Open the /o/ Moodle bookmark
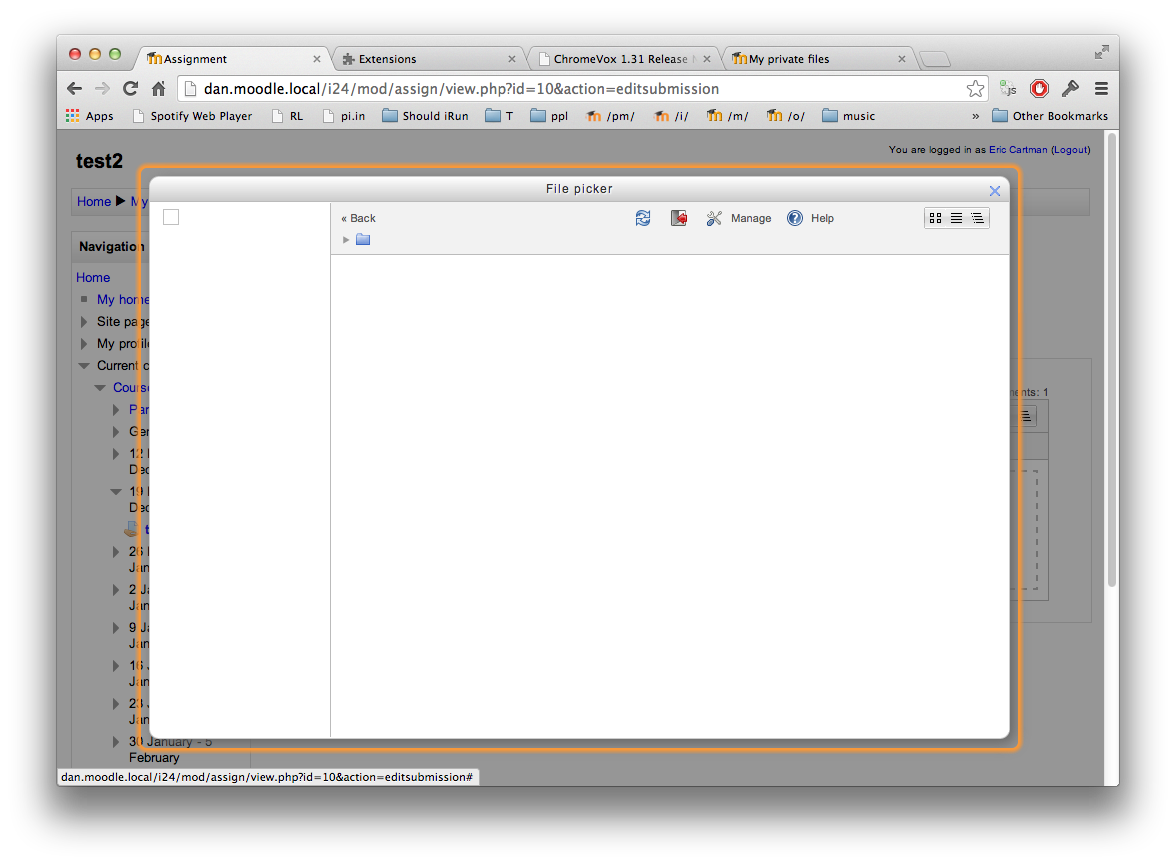The height and width of the screenshot is (865, 1176). pos(785,116)
